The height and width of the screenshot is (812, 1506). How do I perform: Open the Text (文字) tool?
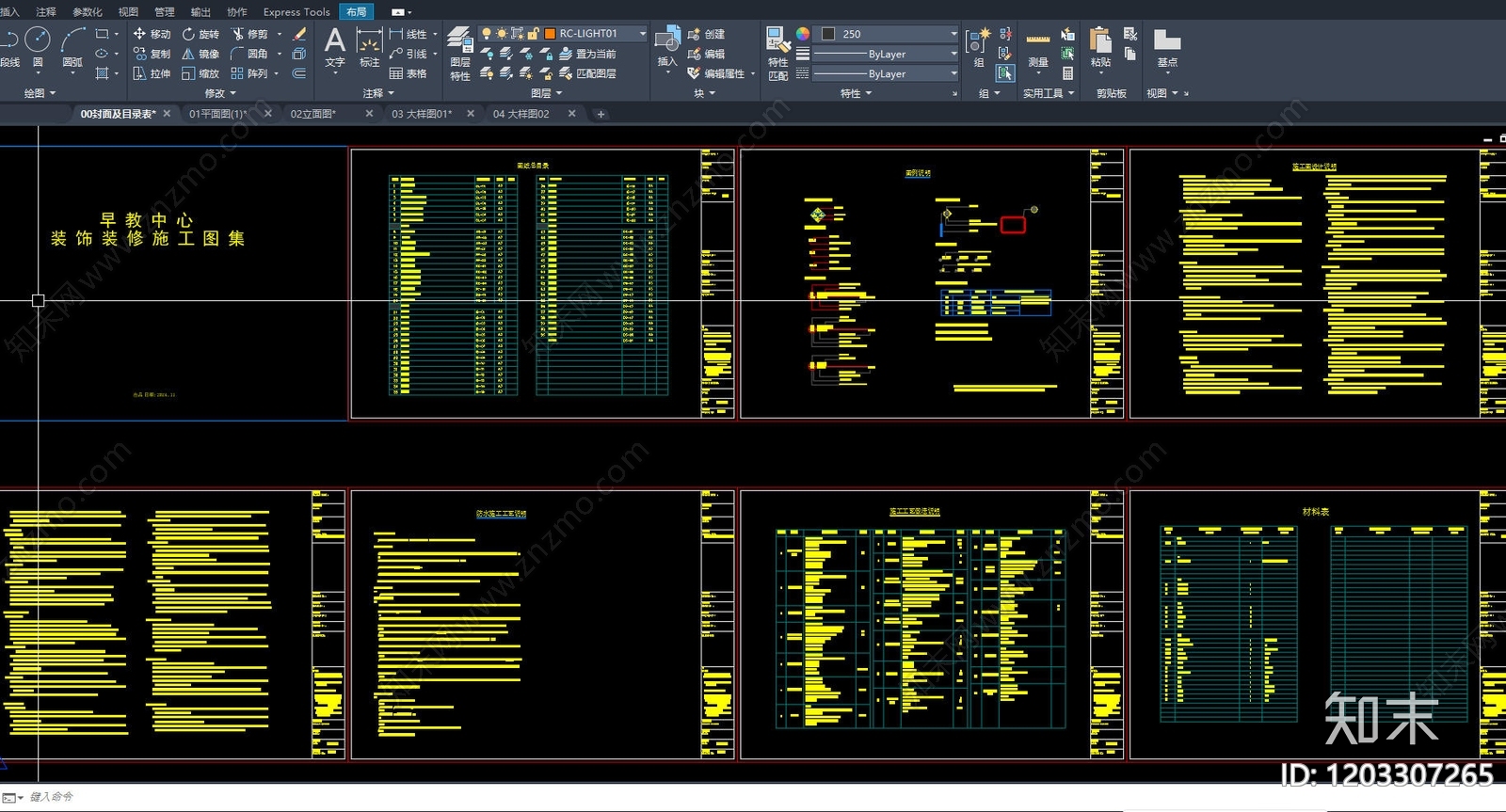(x=334, y=47)
